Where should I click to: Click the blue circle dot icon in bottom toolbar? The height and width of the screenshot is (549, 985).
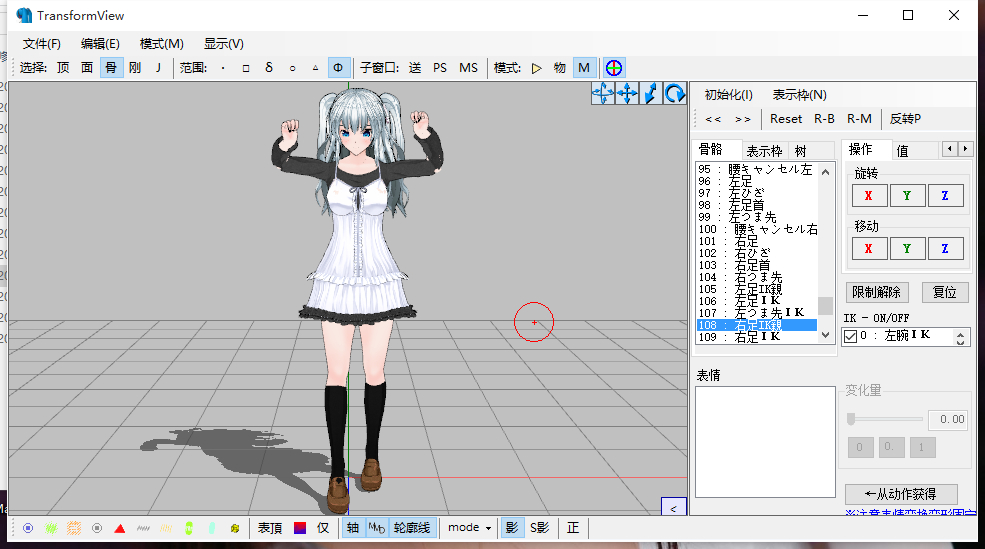28,527
